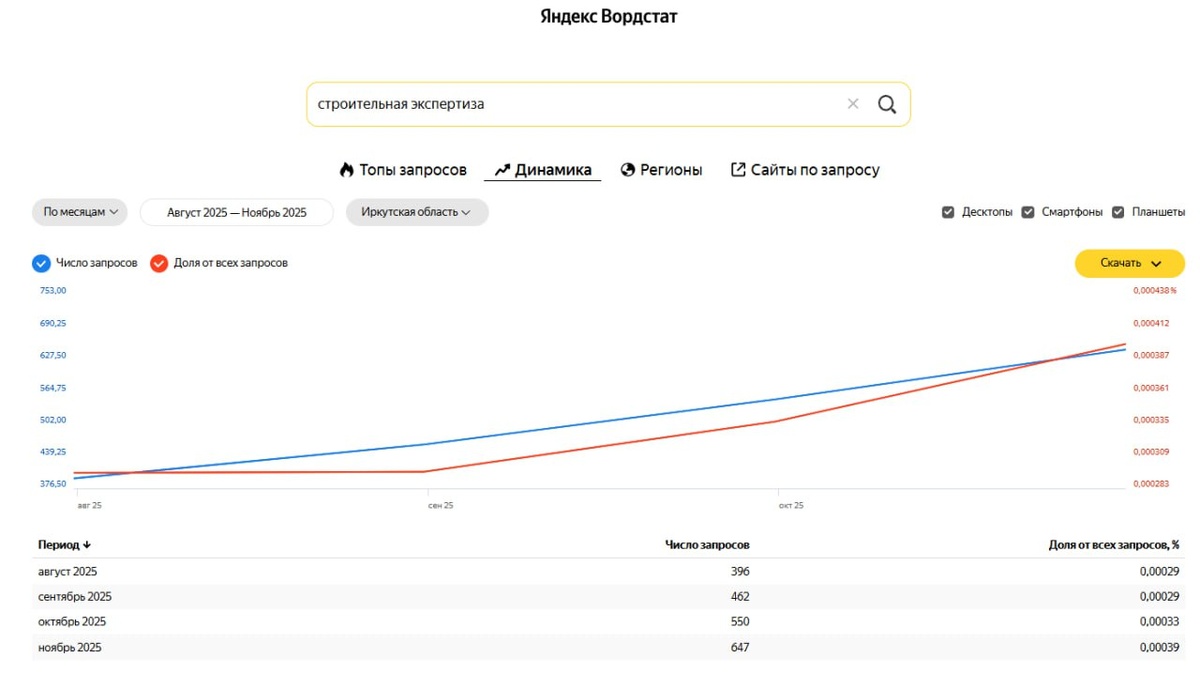The image size is (1200, 673).
Task: Uncheck the Смартфоны checkbox
Action: point(1028,212)
